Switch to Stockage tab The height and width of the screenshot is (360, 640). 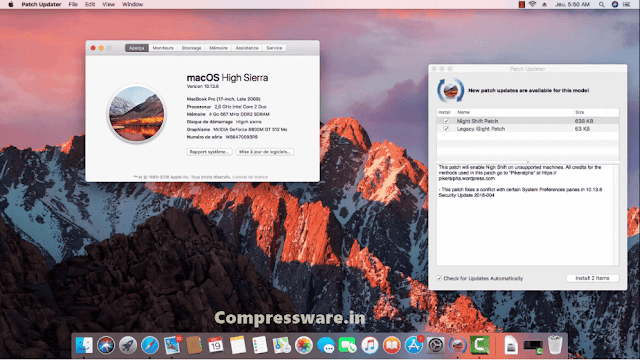click(x=191, y=48)
